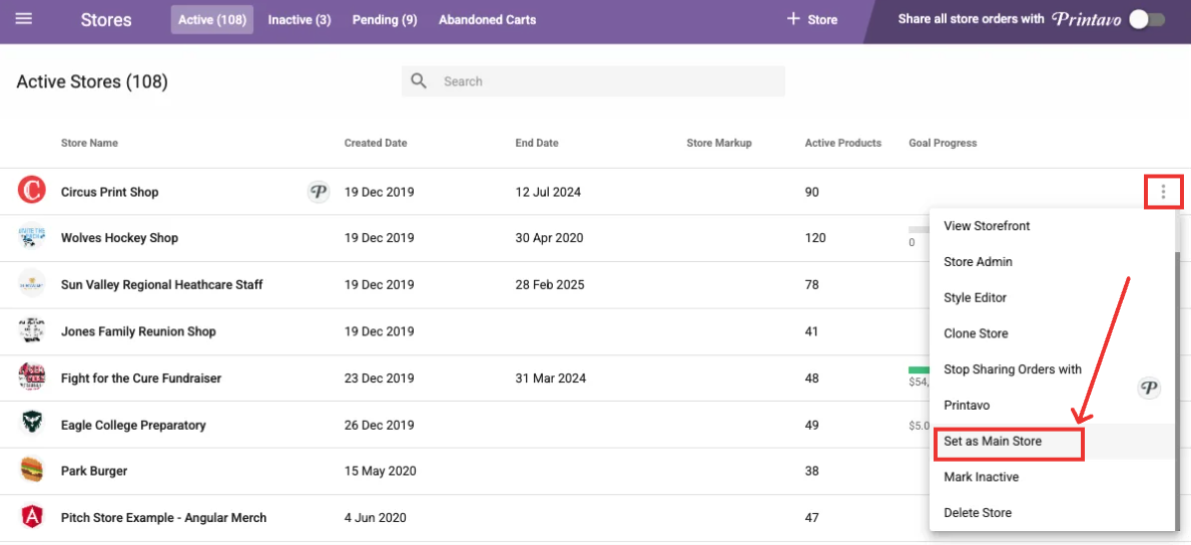Click the Wolves Hockey Shop goal progress bar
This screenshot has width=1191, height=545.
919,229
